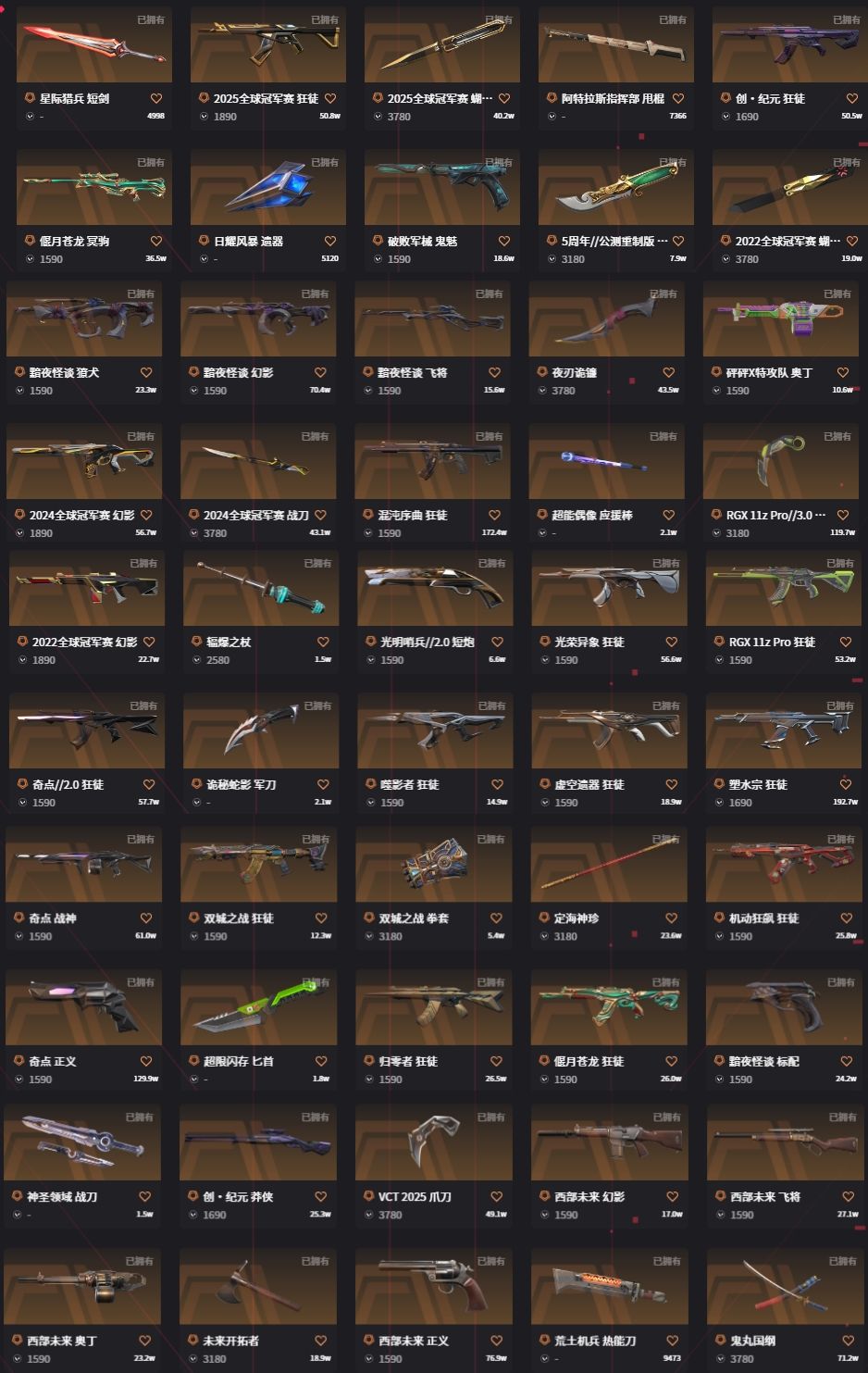Click the tier badge before 砰砰X特攻队 奥丁
The image size is (868, 1373).
click(716, 372)
